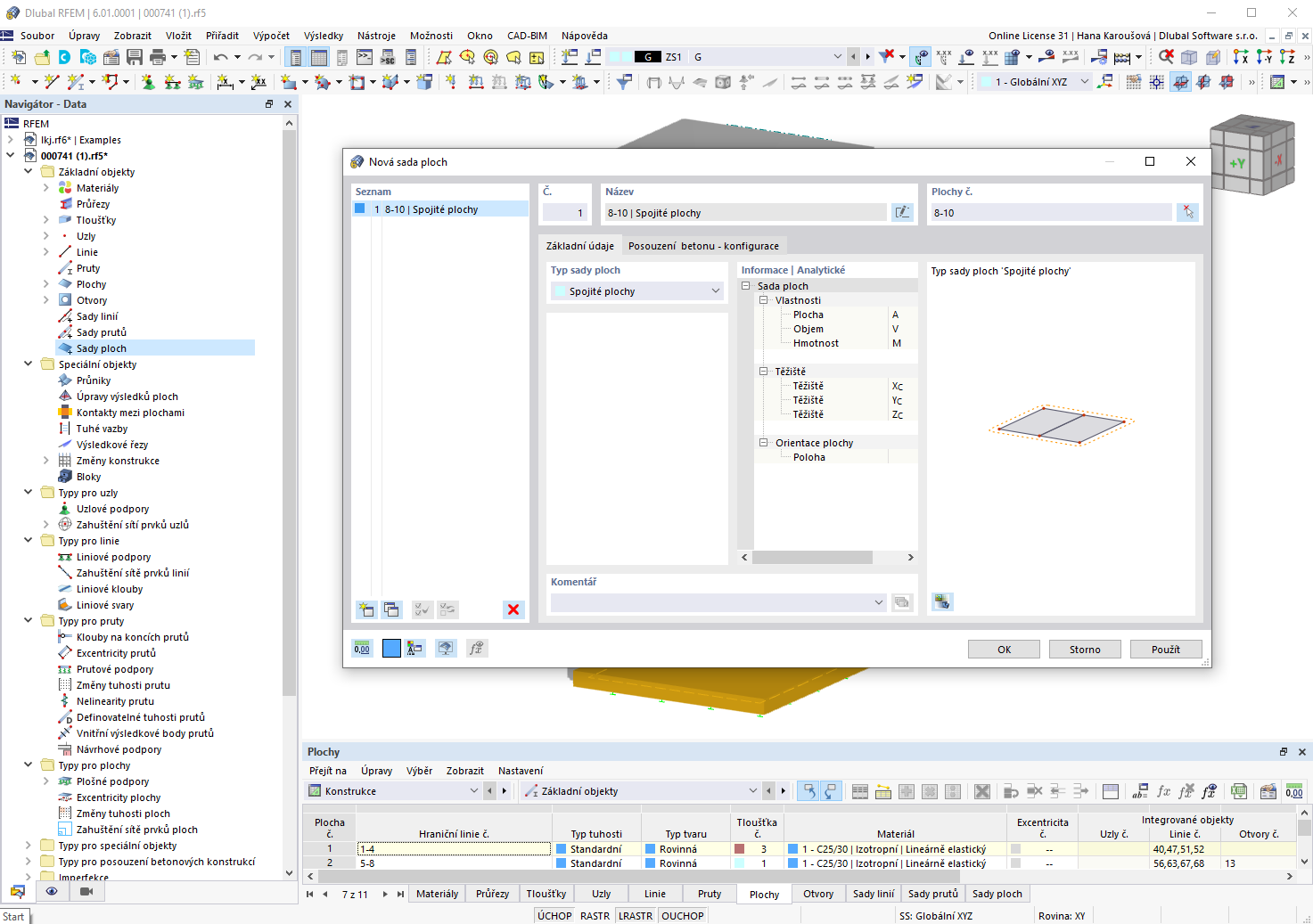
Task: Open the Konstrukce dropdown in Plochy table
Action: (395, 791)
